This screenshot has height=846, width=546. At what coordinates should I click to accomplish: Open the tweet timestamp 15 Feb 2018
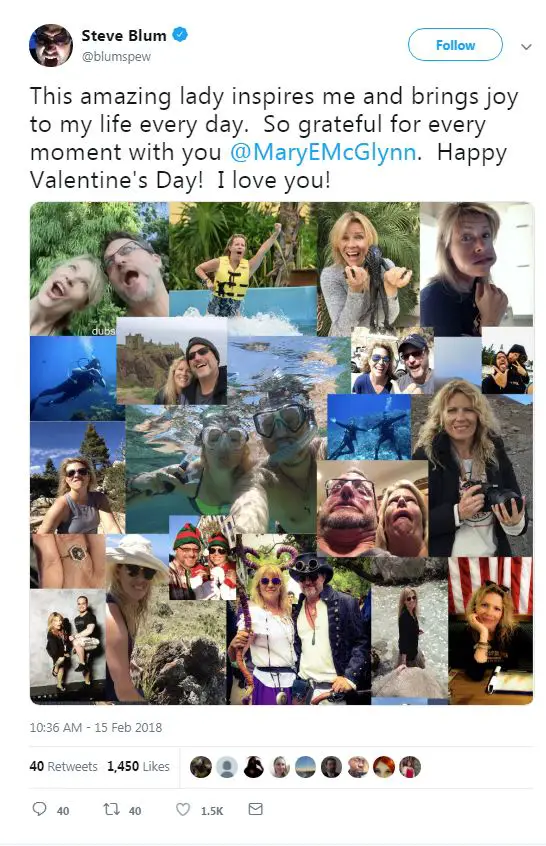coord(95,727)
